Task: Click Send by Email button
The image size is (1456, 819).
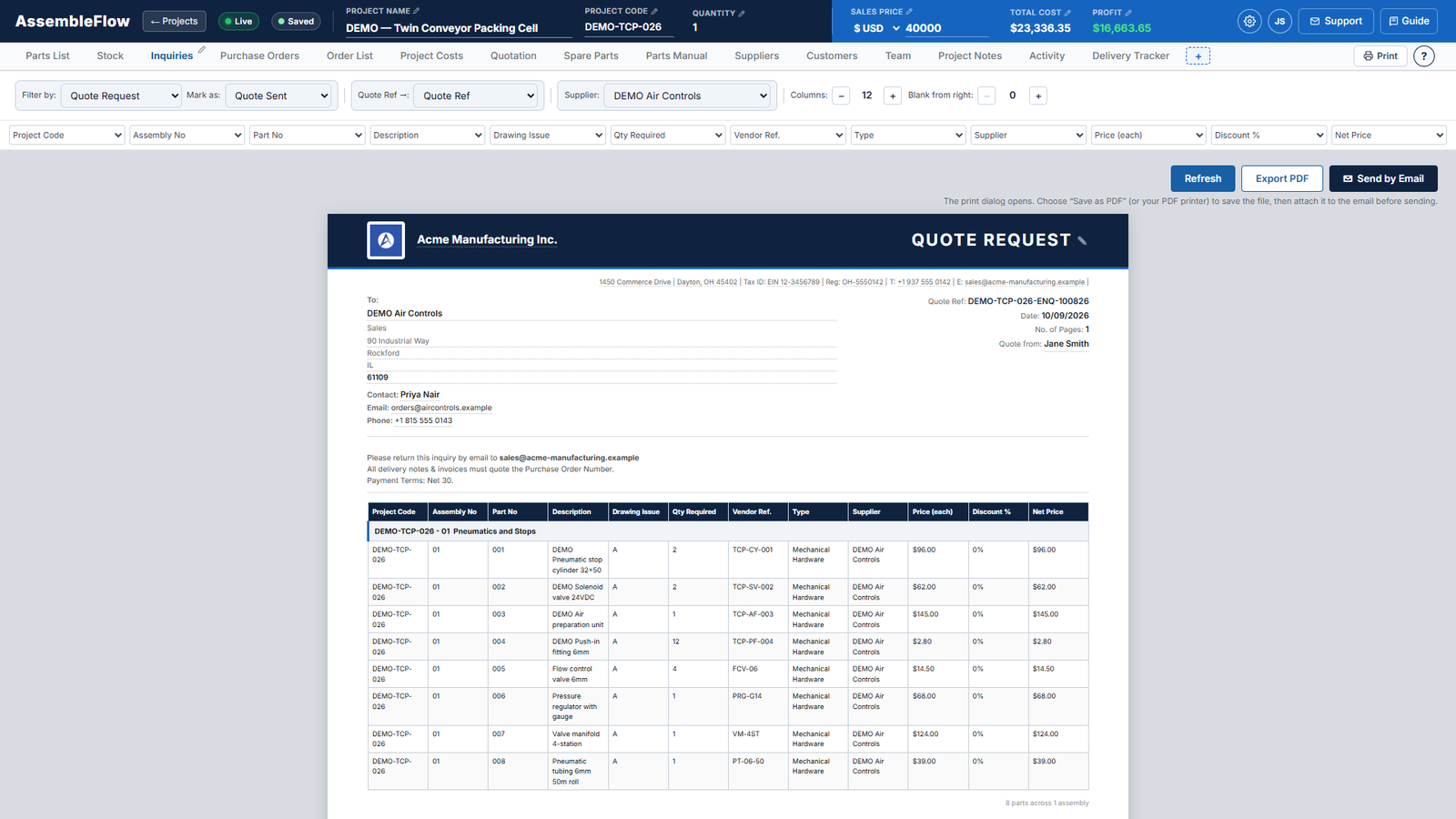Action: click(x=1383, y=178)
